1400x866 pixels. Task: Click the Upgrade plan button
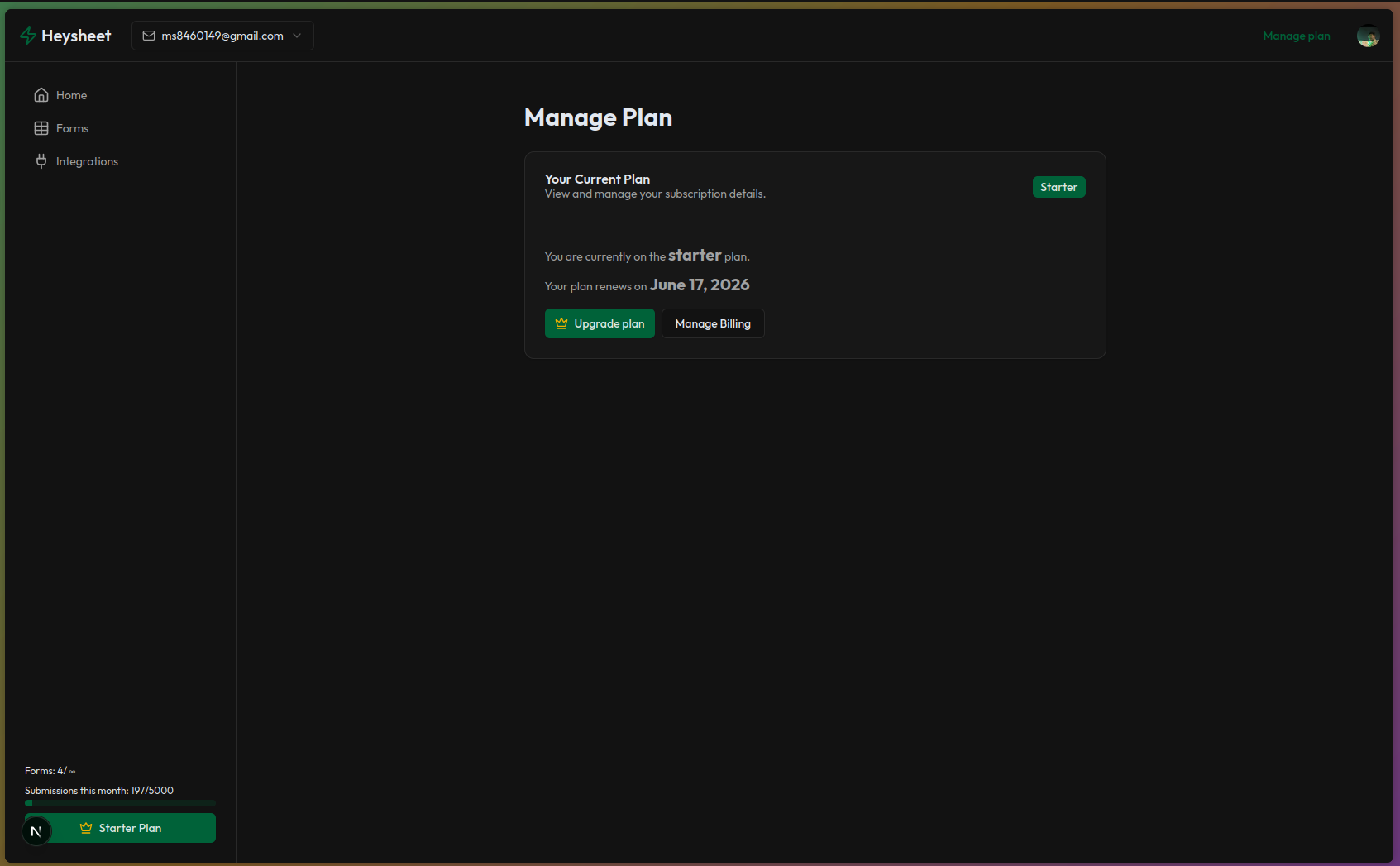point(600,323)
